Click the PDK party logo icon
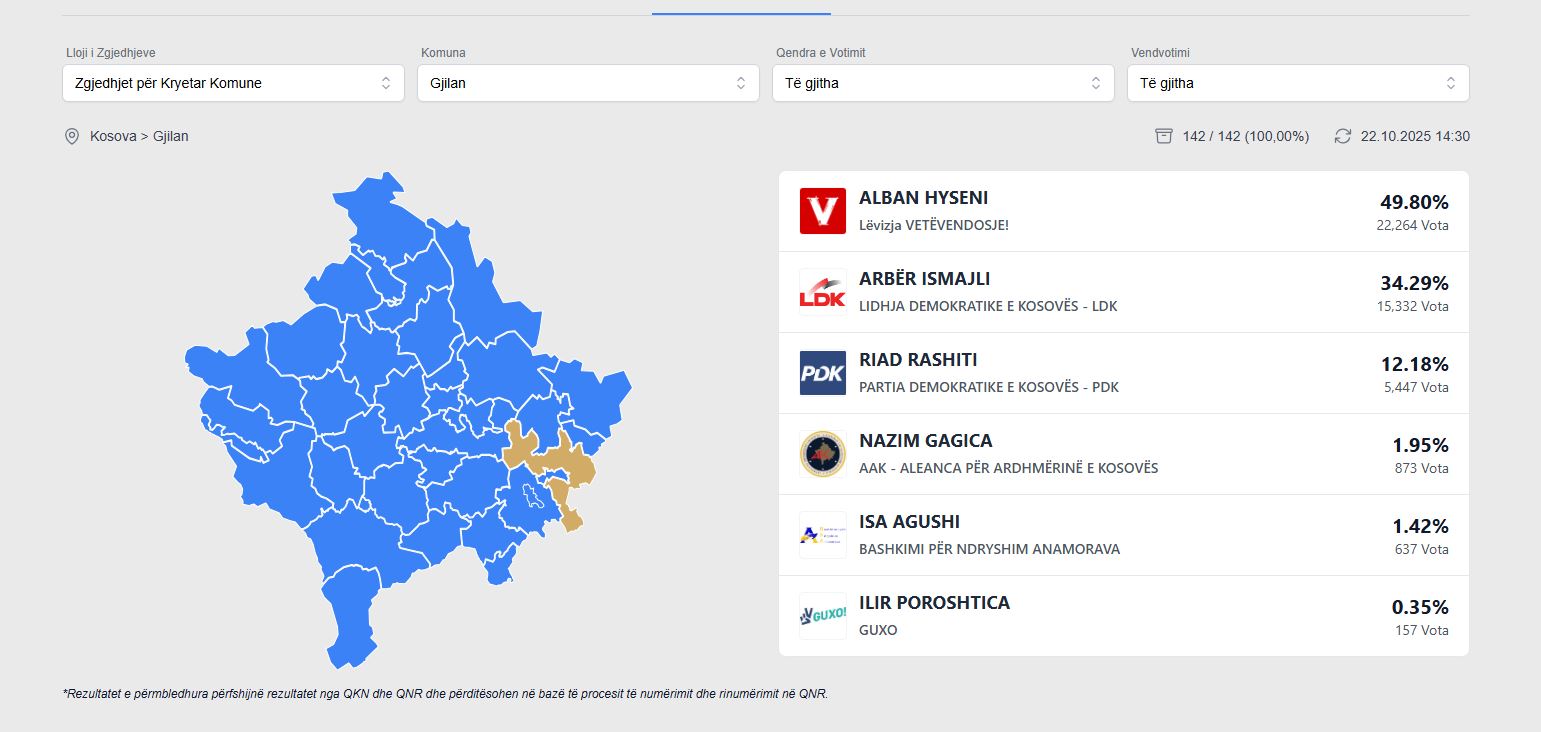1541x732 pixels. (822, 373)
